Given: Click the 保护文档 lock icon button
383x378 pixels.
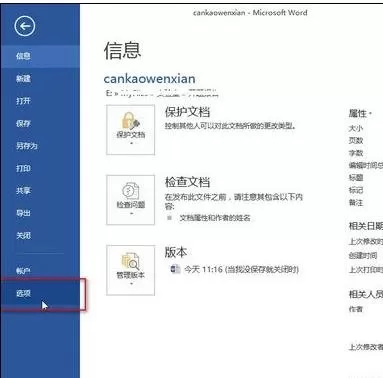Looking at the screenshot, I should click(131, 130).
